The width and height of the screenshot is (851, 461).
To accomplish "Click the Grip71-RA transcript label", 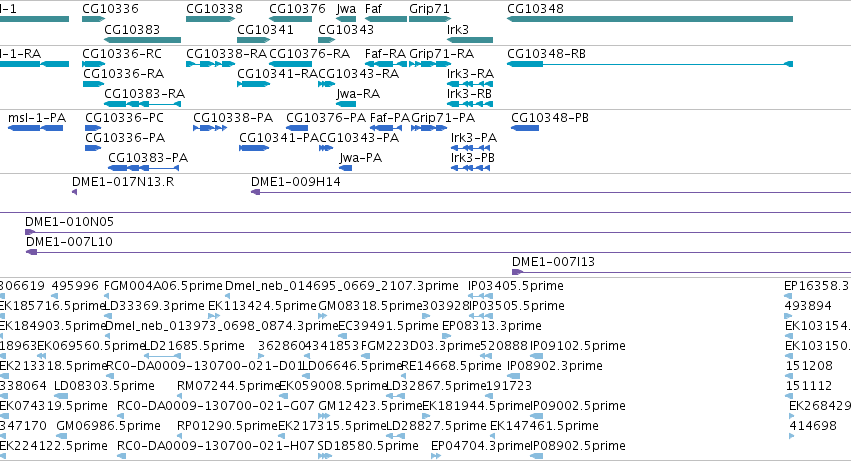I will point(441,54).
